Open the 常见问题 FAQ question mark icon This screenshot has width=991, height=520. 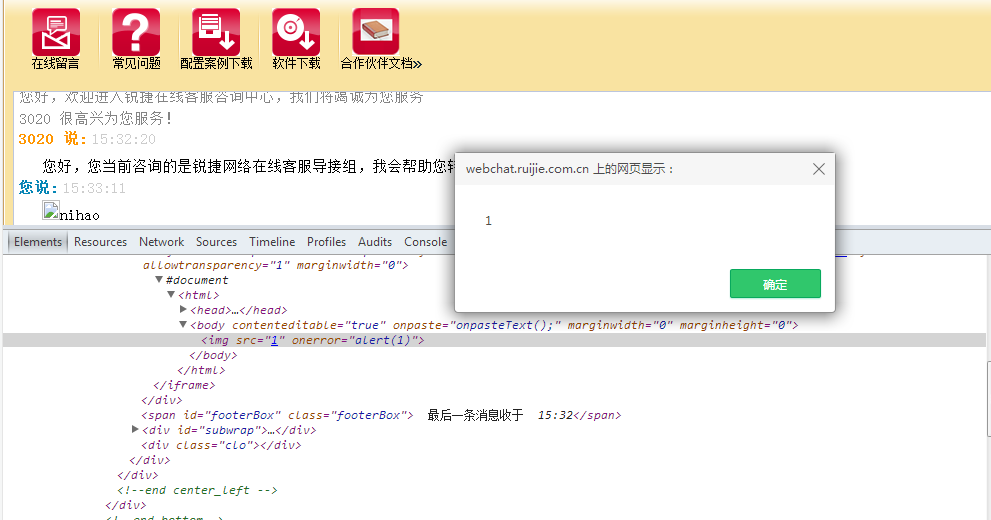point(136,32)
